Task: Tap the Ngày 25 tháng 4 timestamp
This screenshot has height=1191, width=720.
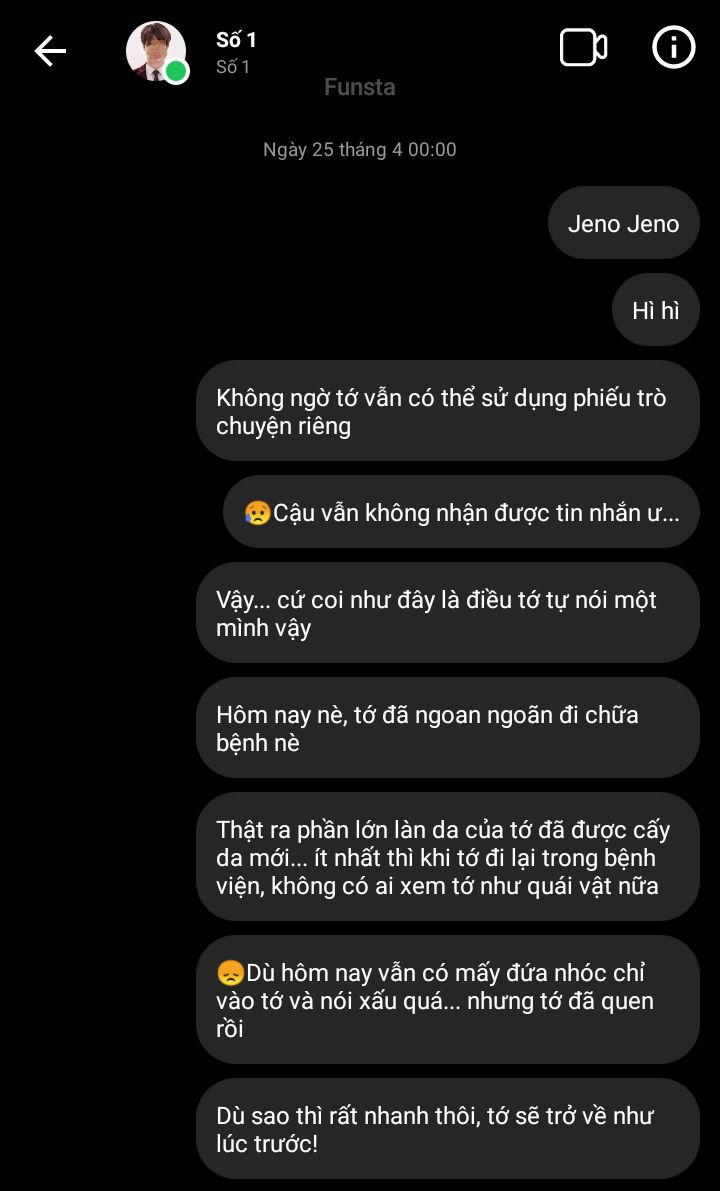Action: 359,149
